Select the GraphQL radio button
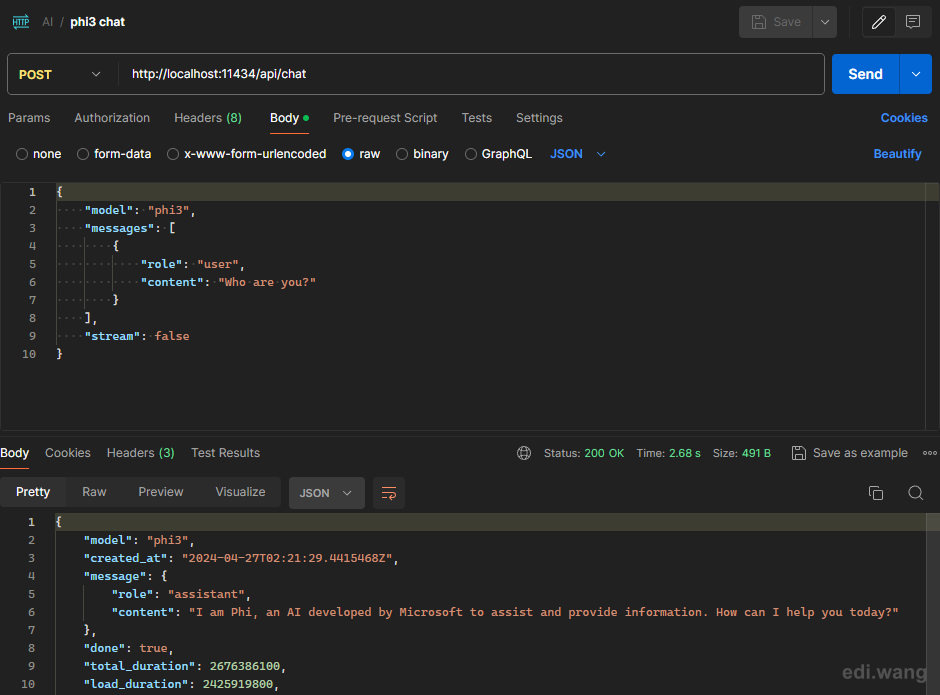This screenshot has height=695, width=940. pos(471,154)
